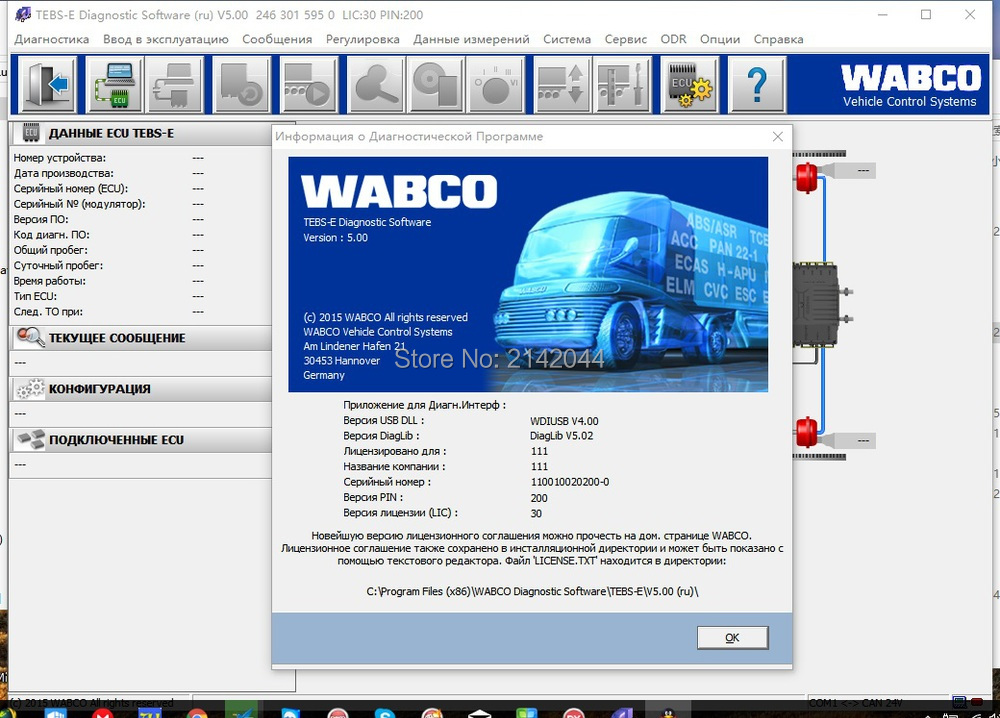The height and width of the screenshot is (718, 1000).
Task: Click the exit door icon in toolbar
Action: tap(48, 85)
